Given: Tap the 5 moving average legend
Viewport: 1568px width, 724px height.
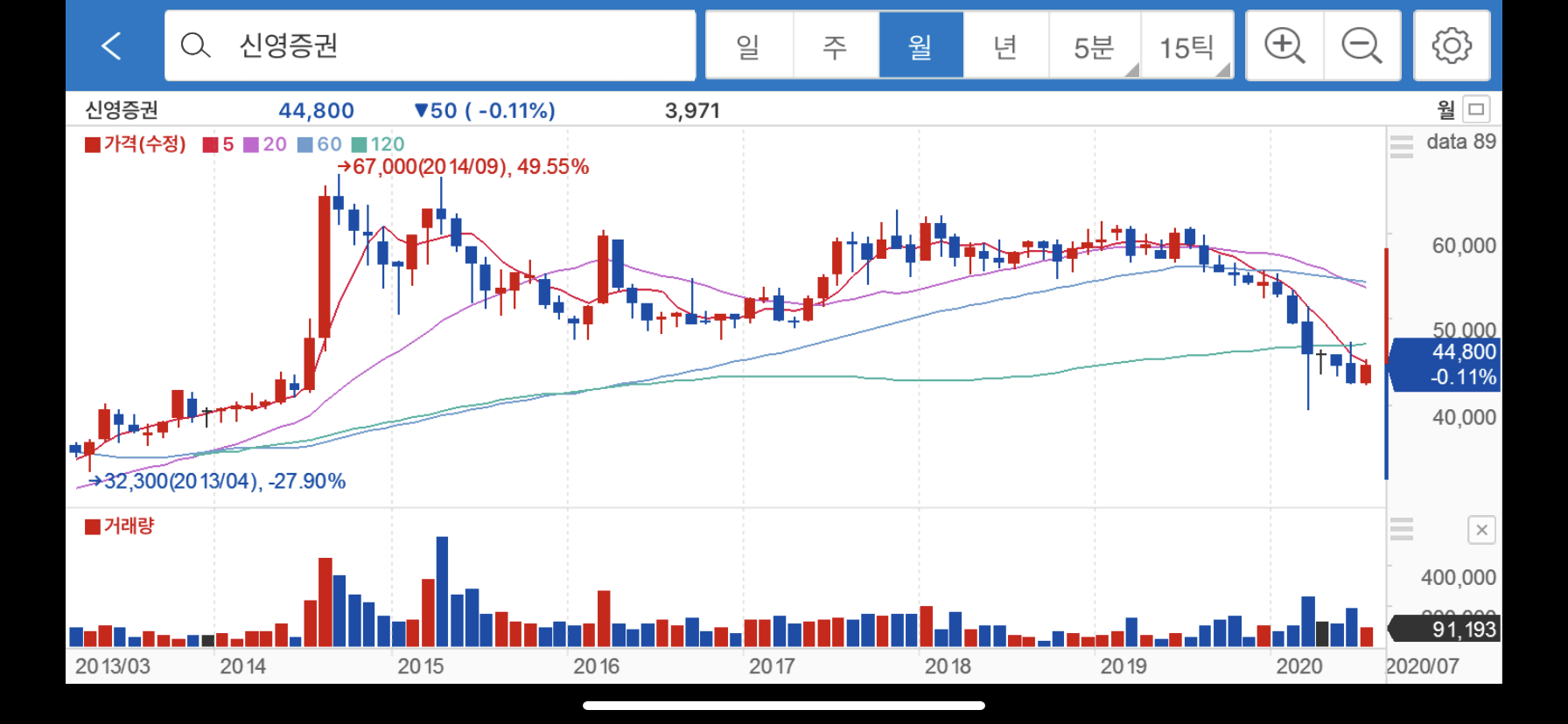Looking at the screenshot, I should 219,144.
